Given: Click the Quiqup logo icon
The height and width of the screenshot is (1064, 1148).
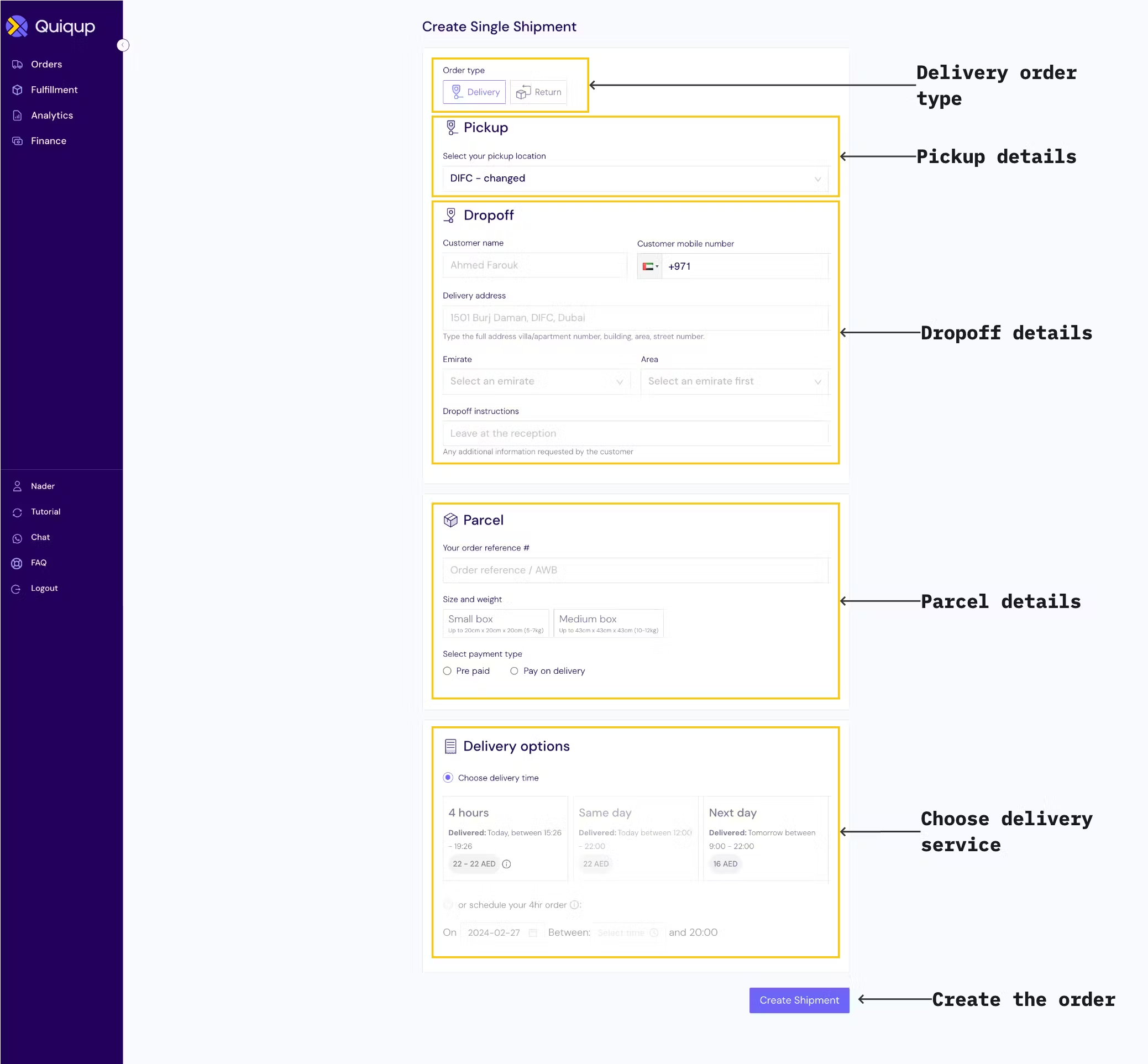Looking at the screenshot, I should coord(17,26).
